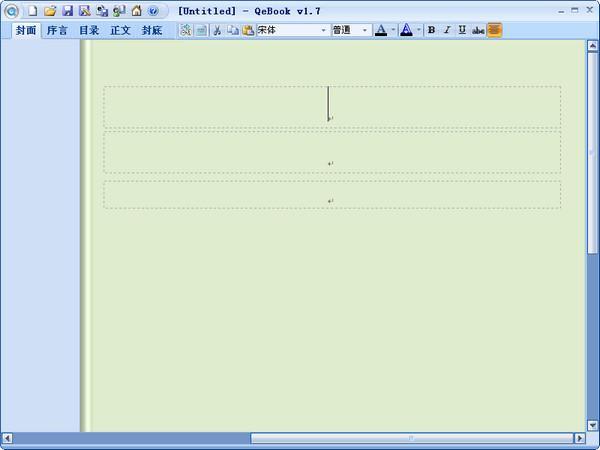This screenshot has height=450, width=600.
Task: Toggle Bold formatting
Action: 431,30
